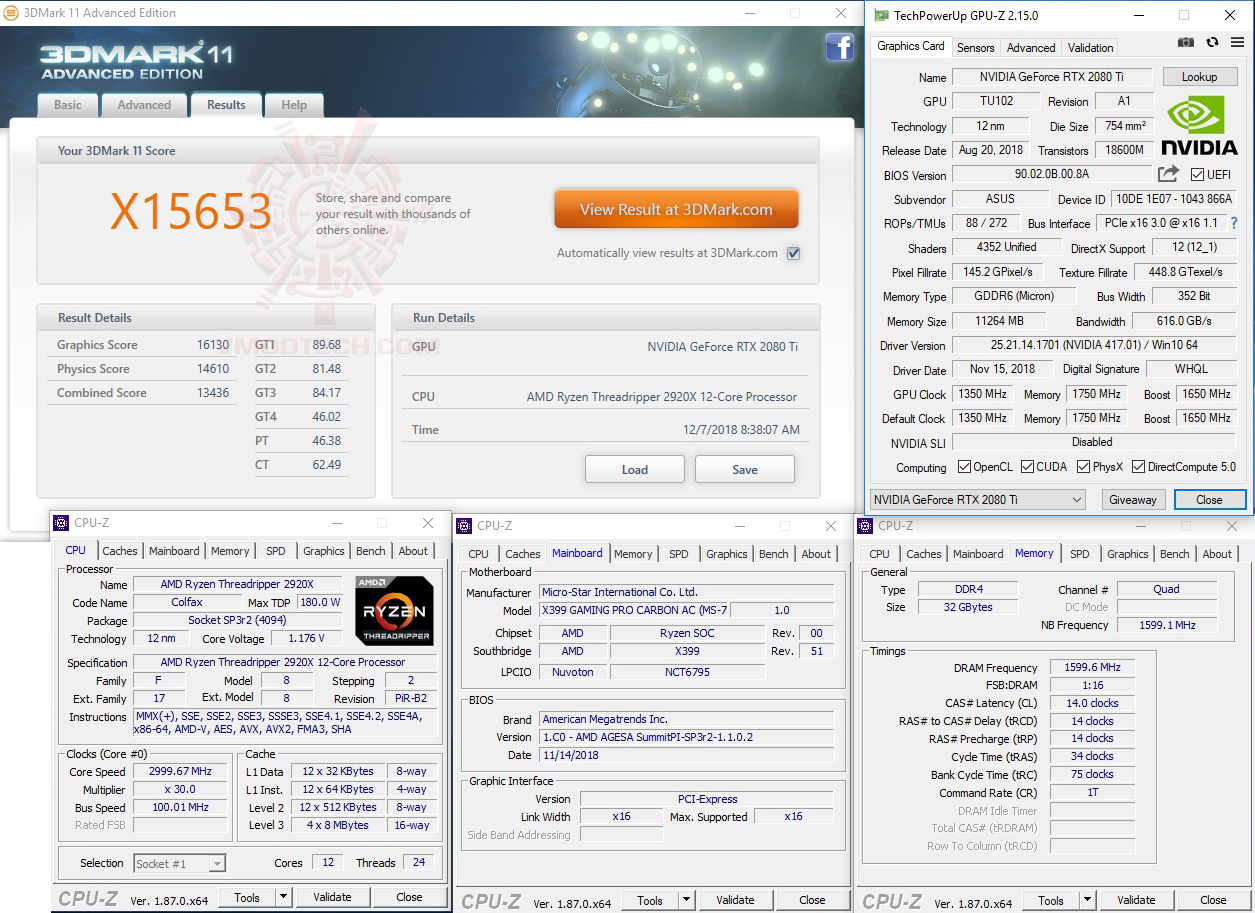Click BIOS Version field in CPU-Z Mainboard
Viewport: 1255px width, 913px height.
tap(686, 737)
